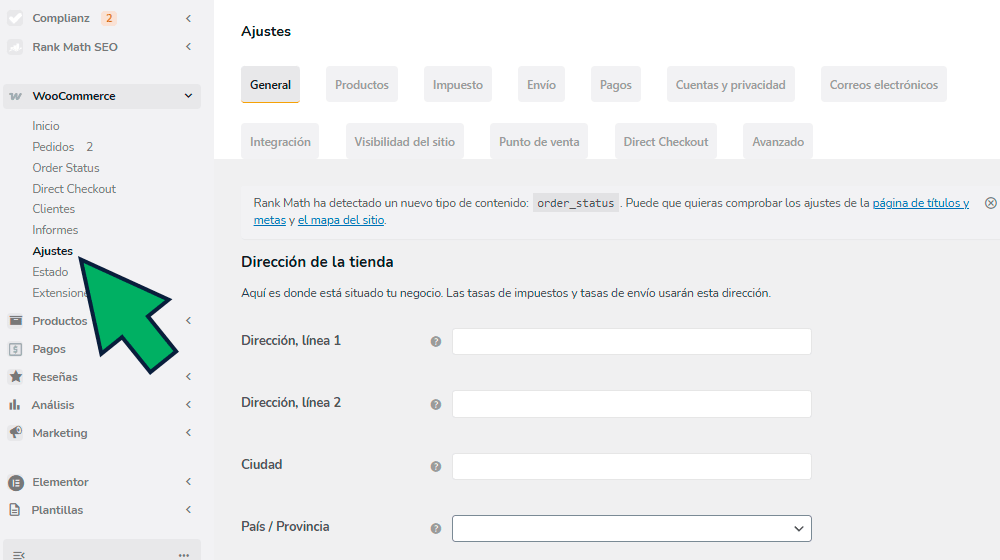Screen dimensions: 1000x560
Task: Expand the Productos sidebar chevron
Action: coord(189,320)
